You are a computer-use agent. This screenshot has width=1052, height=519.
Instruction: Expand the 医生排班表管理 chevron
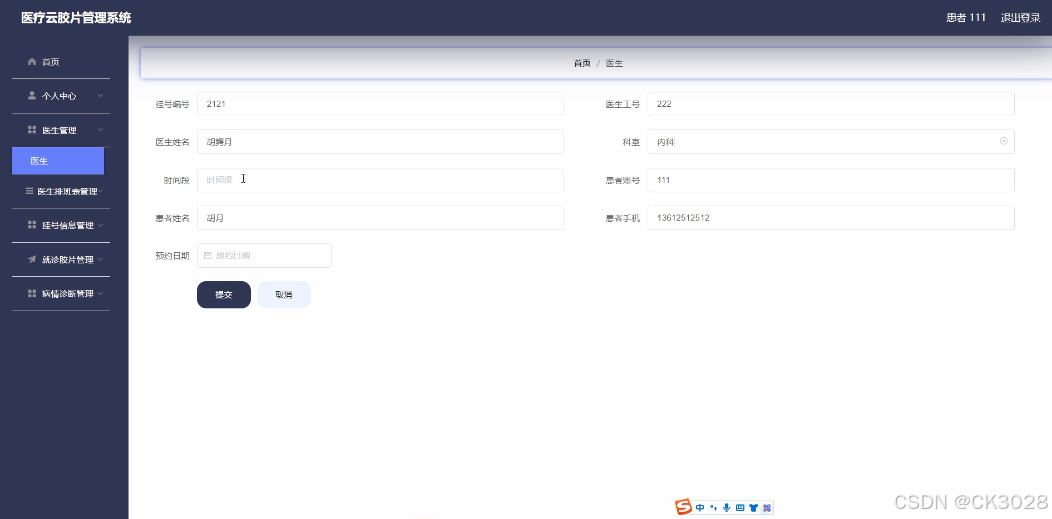click(x=101, y=191)
